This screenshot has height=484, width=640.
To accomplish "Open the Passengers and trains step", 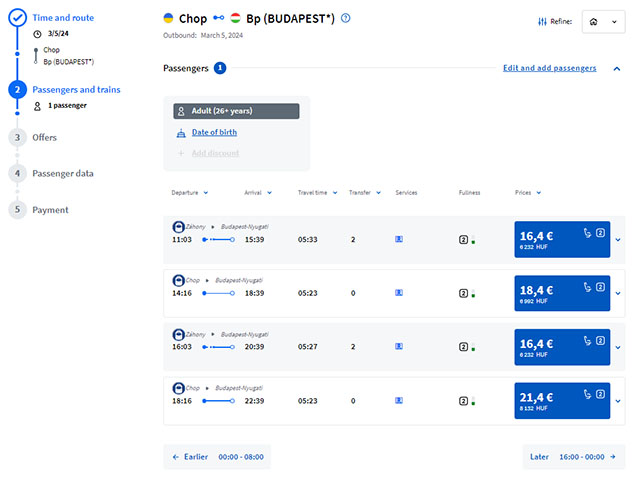I will tap(76, 90).
